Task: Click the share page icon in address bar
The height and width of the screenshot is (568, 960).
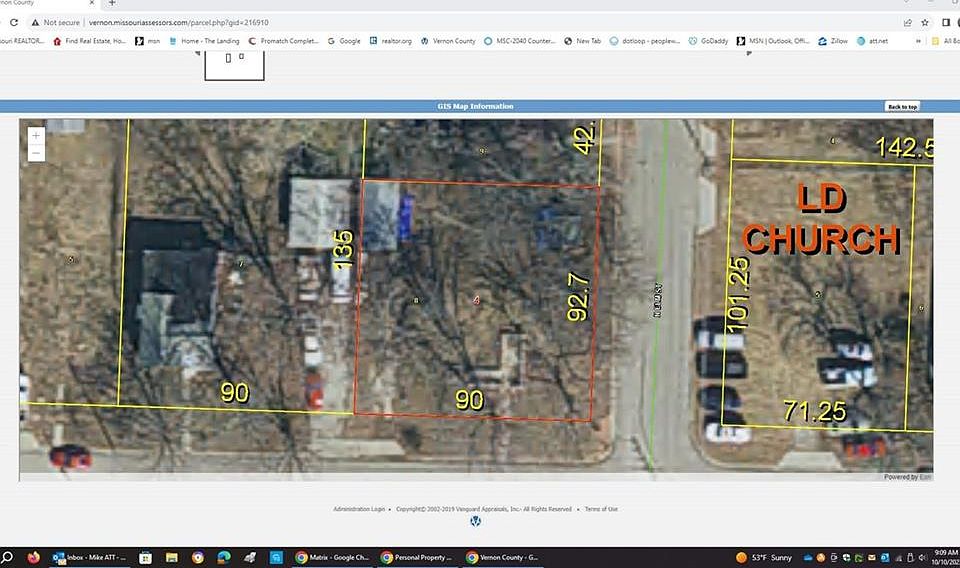Action: (x=908, y=23)
